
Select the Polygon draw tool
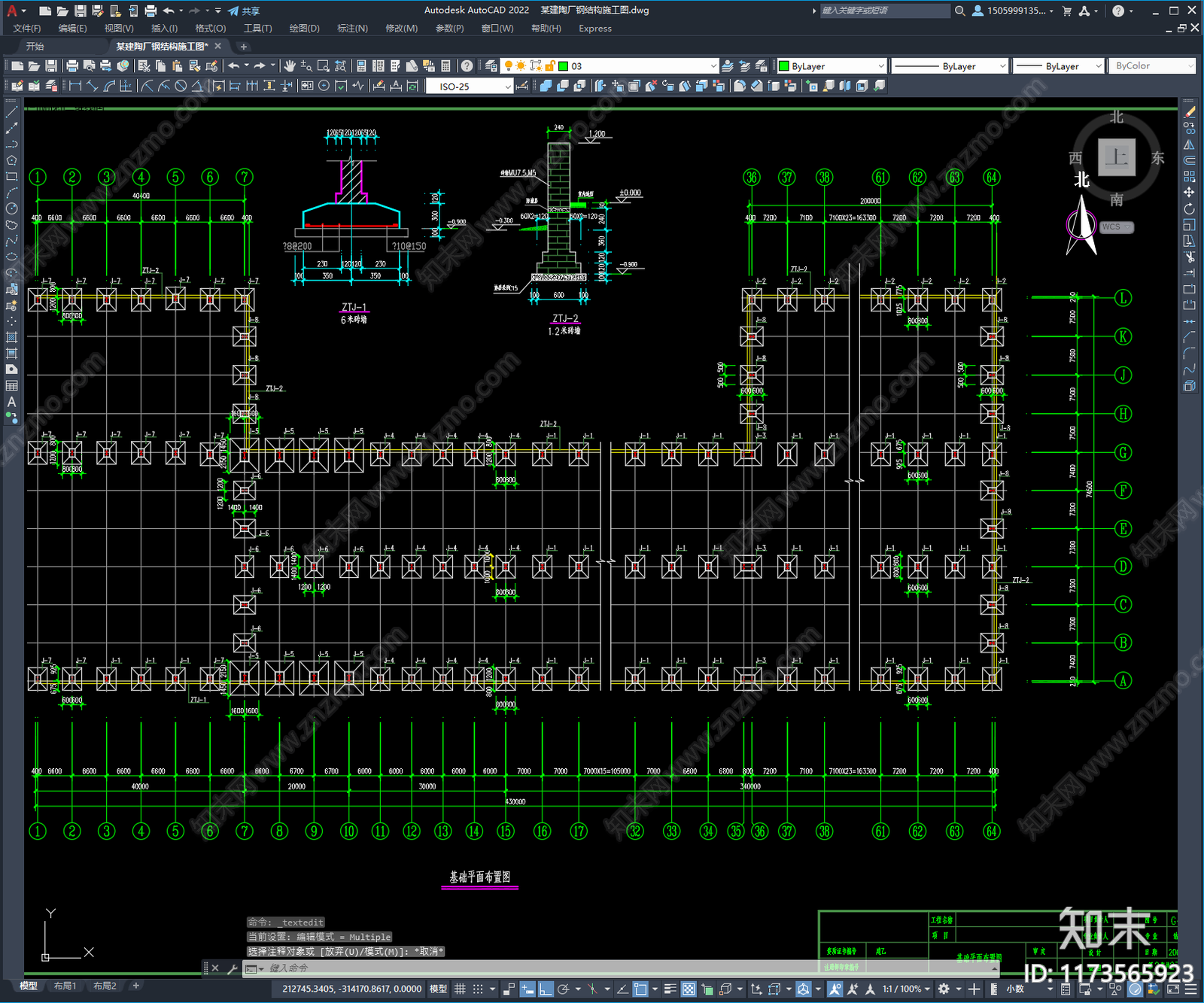point(11,160)
